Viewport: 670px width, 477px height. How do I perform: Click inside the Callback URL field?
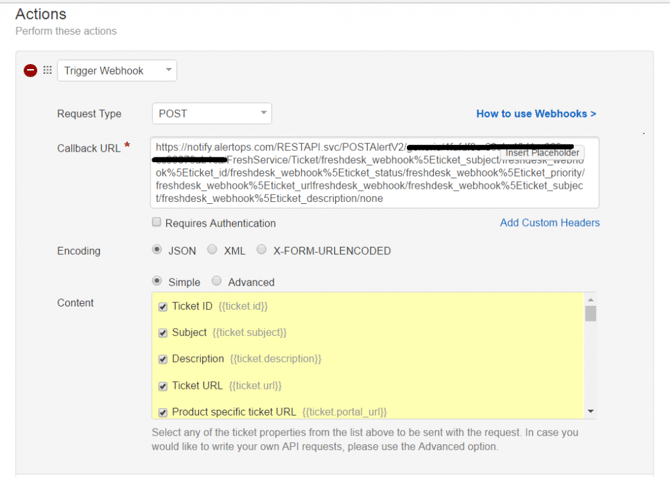[x=375, y=185]
